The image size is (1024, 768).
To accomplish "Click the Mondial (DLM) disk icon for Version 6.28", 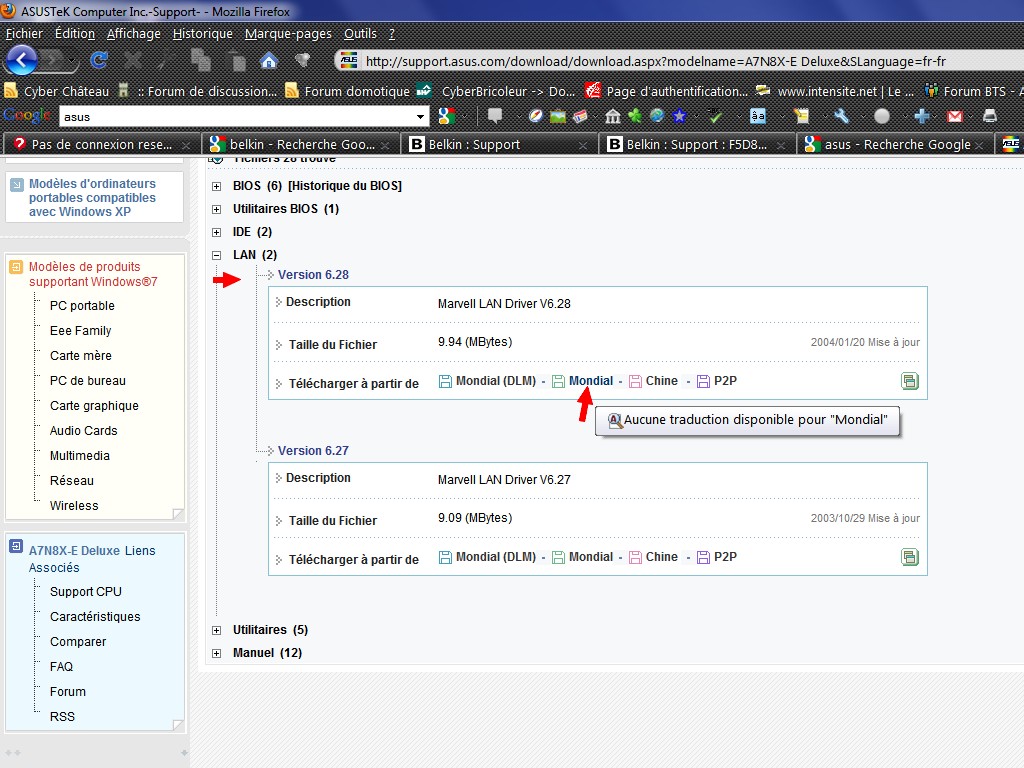I will coord(445,381).
